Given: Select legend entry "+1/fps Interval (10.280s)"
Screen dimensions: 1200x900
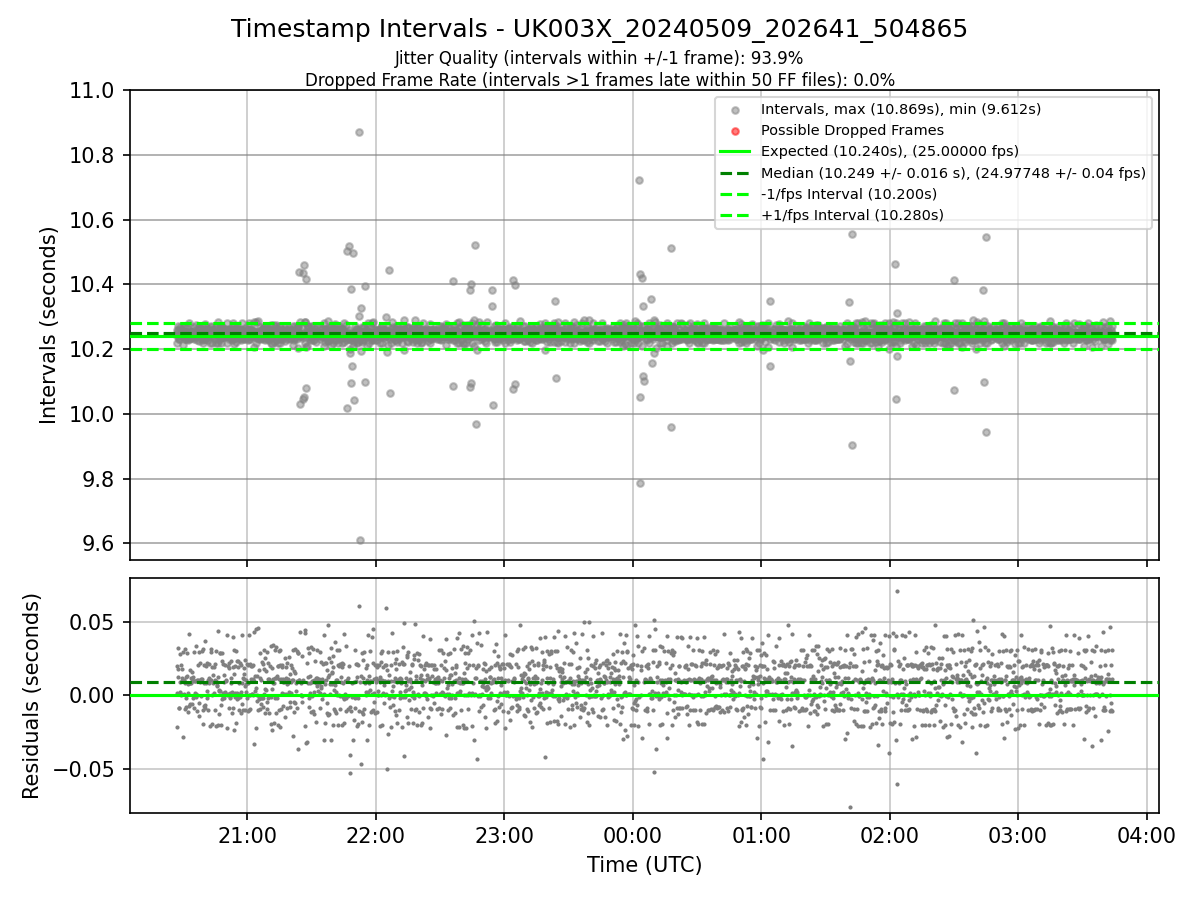Looking at the screenshot, I should pyautogui.click(x=852, y=215).
